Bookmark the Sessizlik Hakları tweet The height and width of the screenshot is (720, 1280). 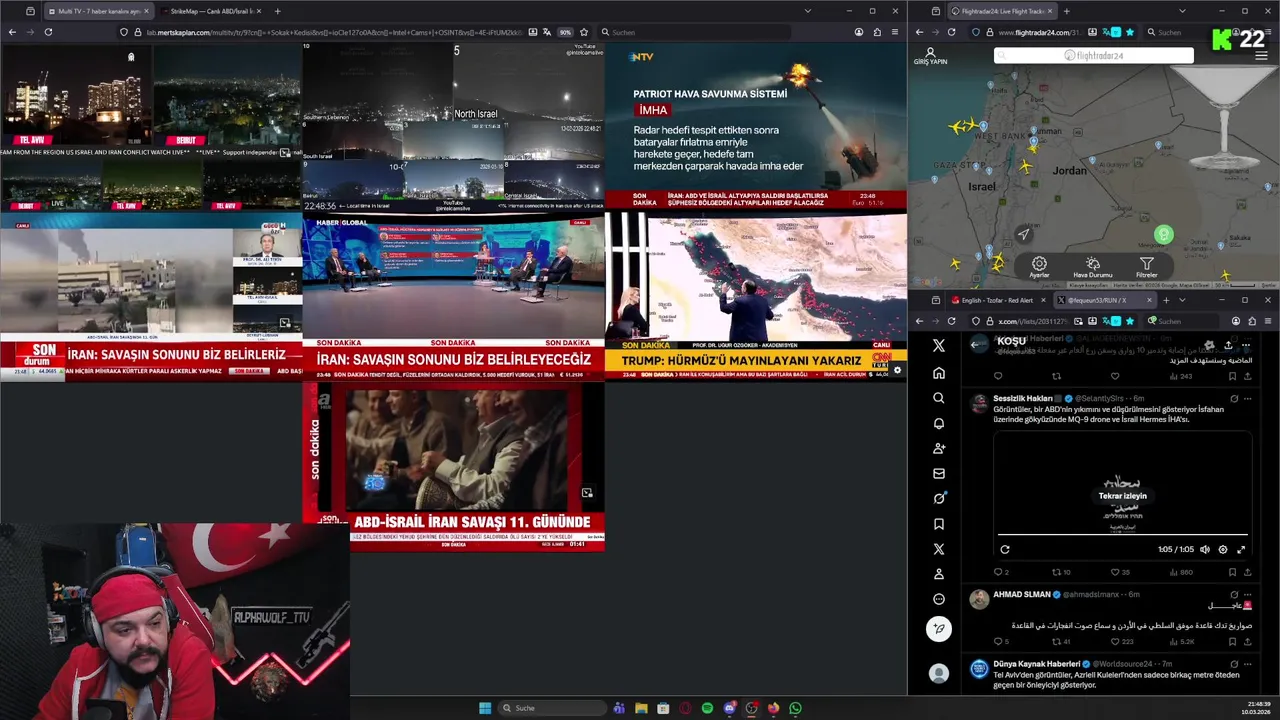pyautogui.click(x=1232, y=572)
